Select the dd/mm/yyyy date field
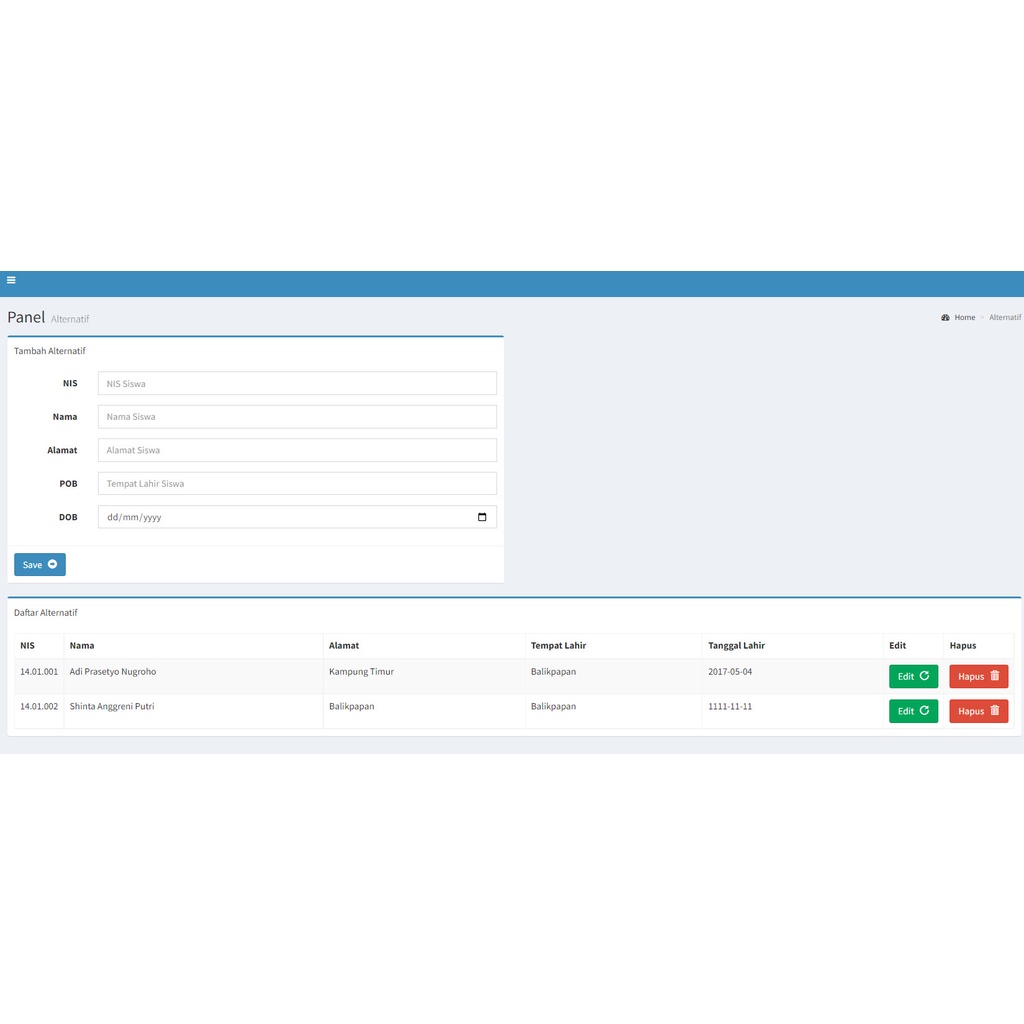Screen dimensions: 1024x1024 coord(297,517)
